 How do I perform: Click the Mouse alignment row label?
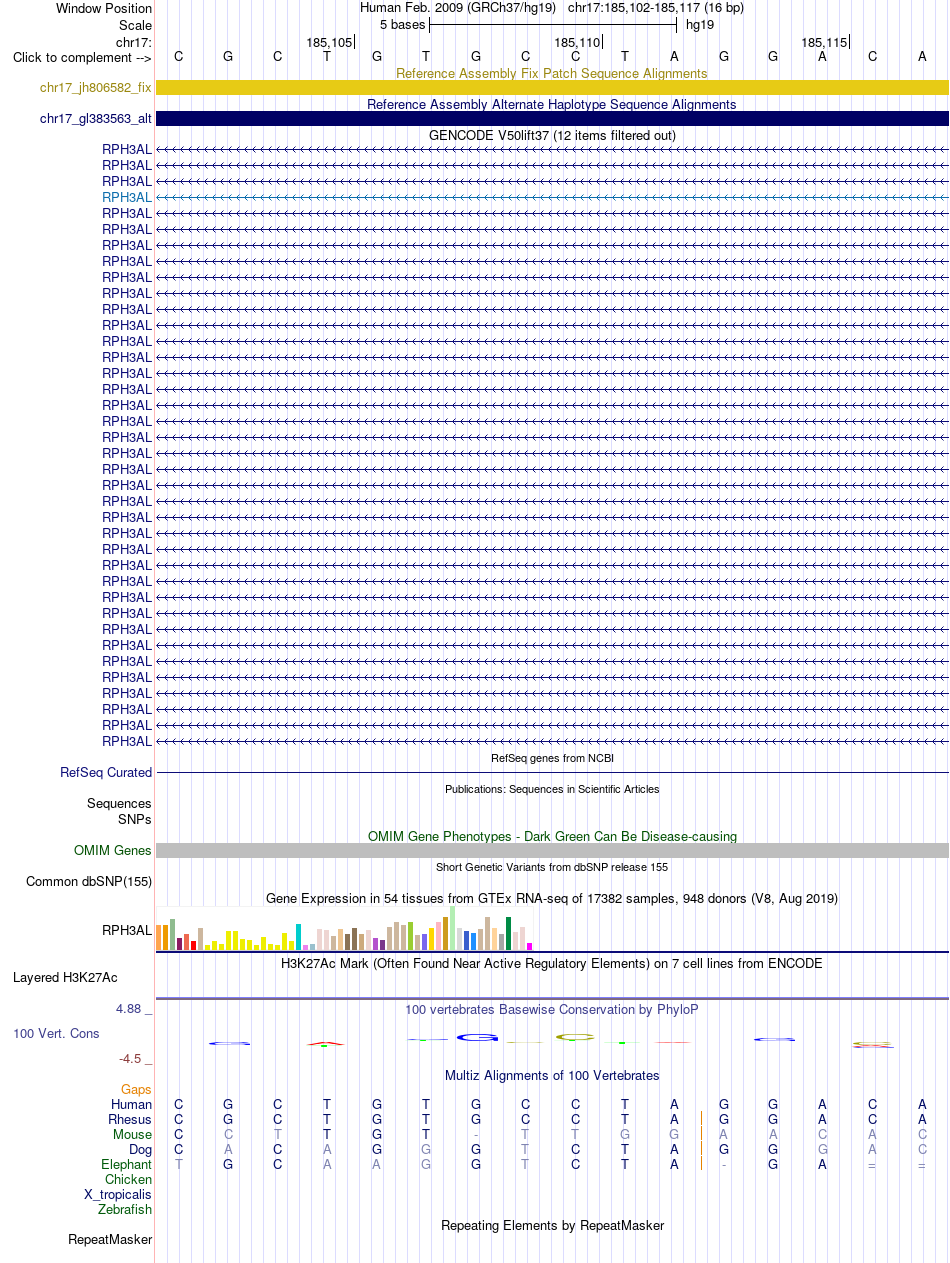pyautogui.click(x=132, y=1135)
